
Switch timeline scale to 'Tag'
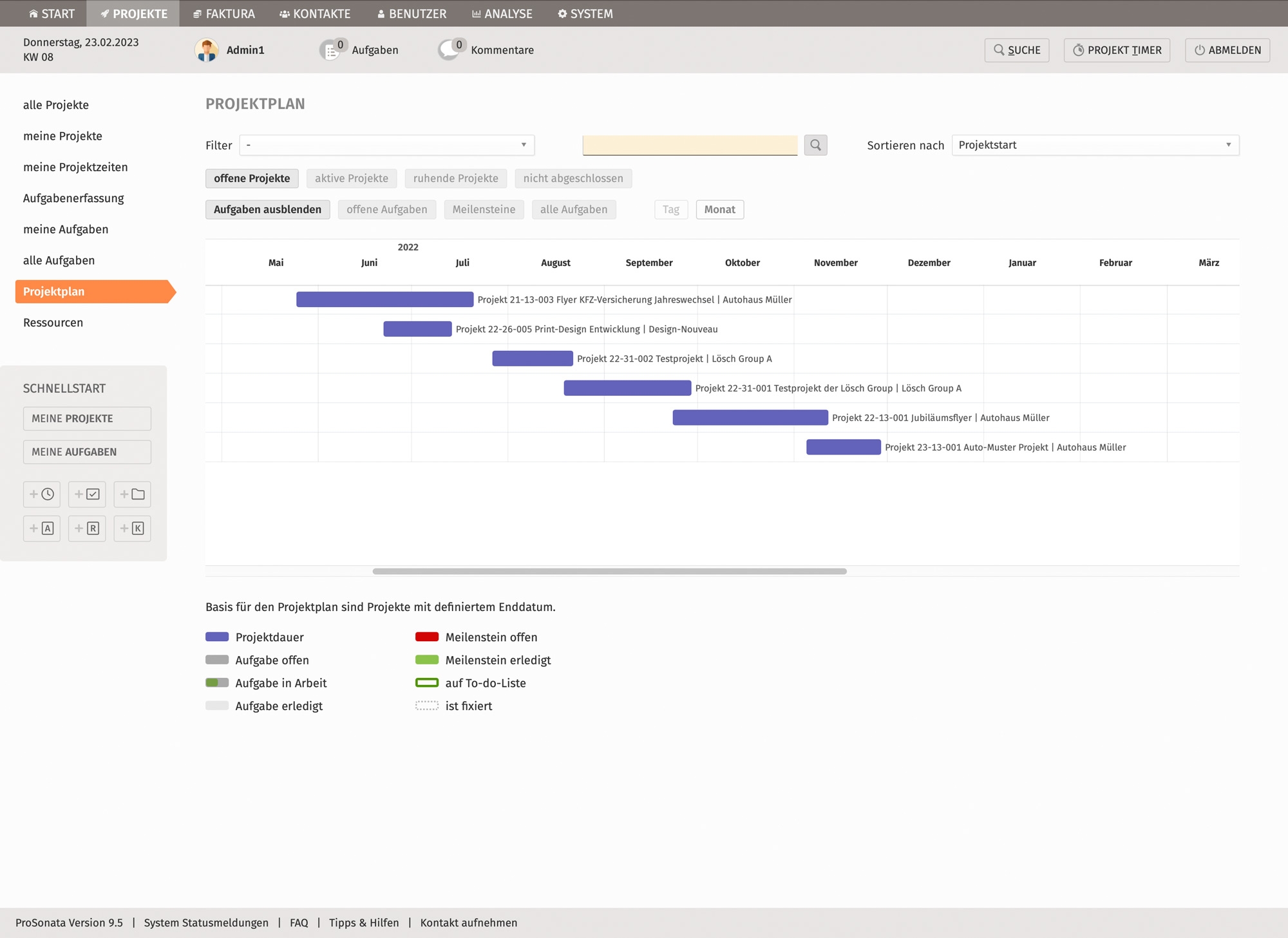click(x=670, y=209)
